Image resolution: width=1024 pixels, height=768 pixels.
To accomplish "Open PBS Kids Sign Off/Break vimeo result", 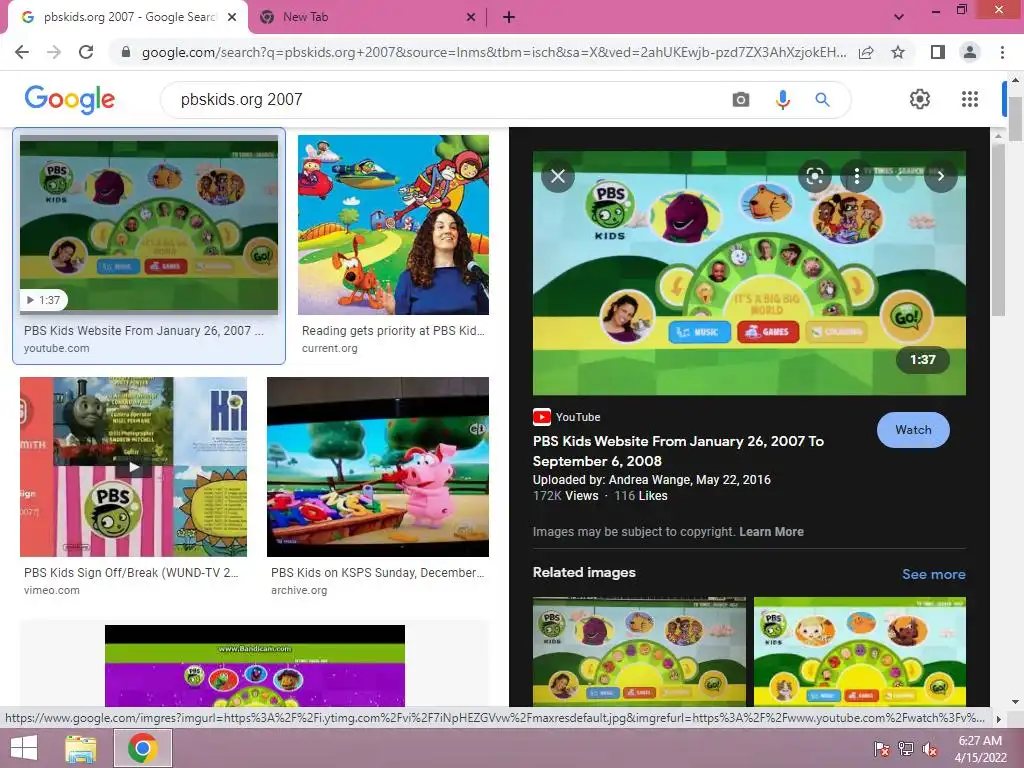I will (x=133, y=466).
